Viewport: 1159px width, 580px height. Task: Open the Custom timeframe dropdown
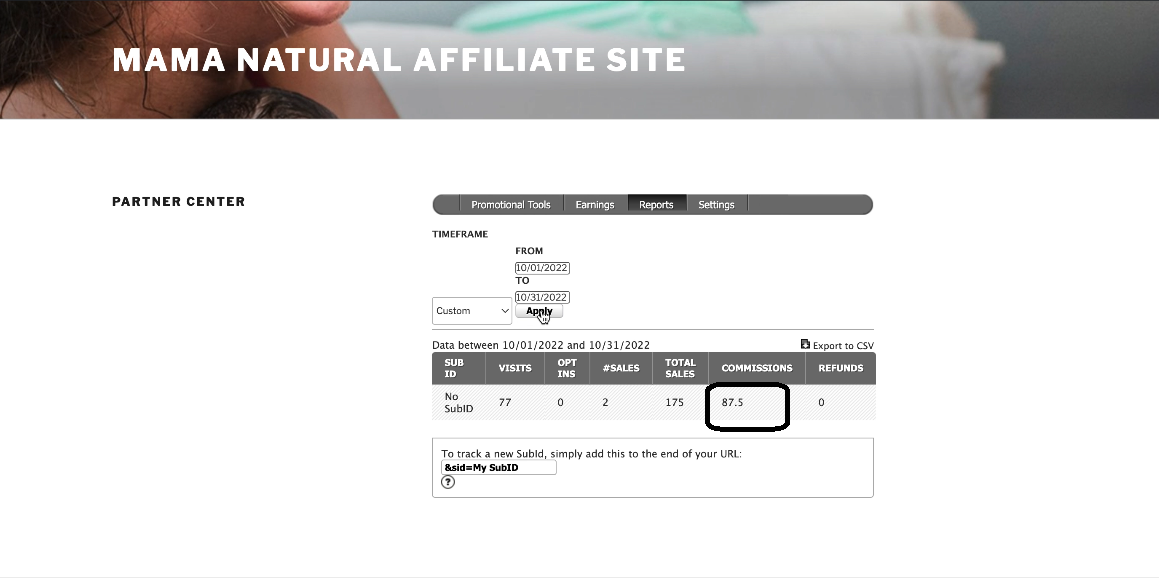(472, 311)
